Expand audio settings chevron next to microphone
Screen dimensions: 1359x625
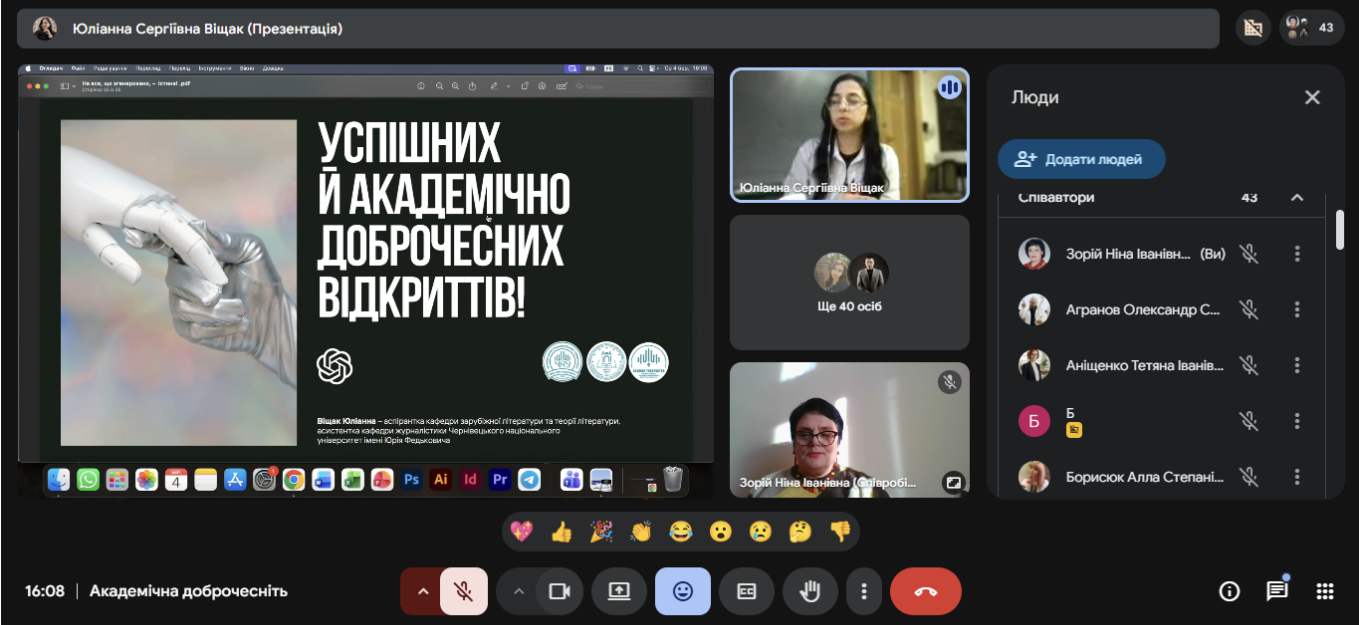422,591
